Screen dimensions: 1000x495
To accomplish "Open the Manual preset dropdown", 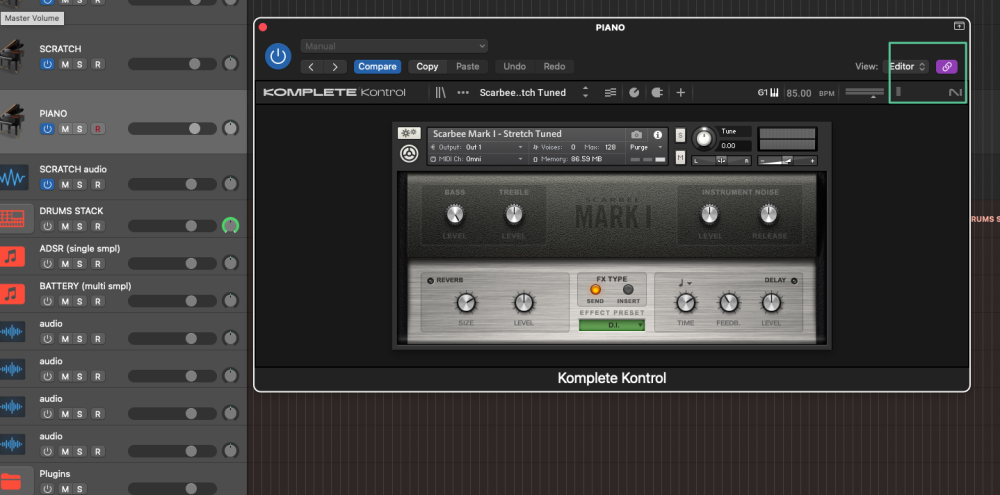I will [x=394, y=46].
